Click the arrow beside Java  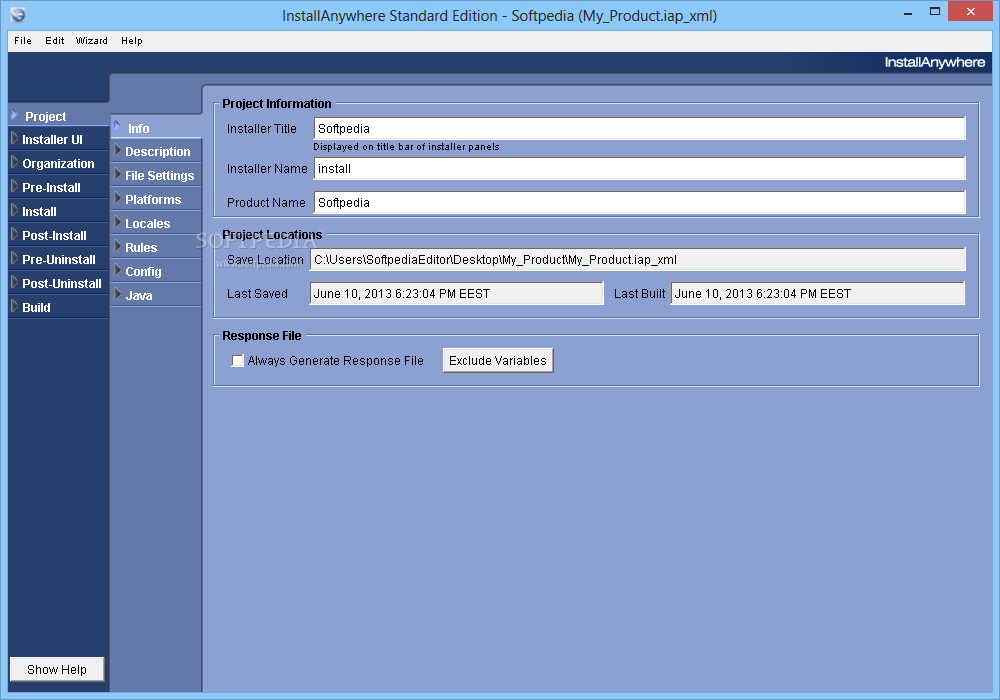(117, 294)
